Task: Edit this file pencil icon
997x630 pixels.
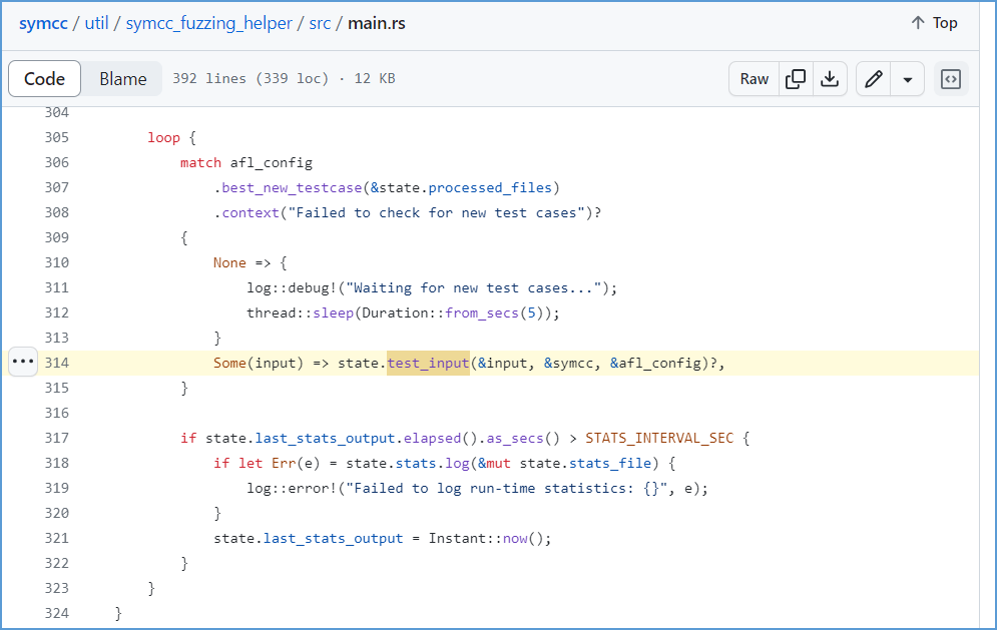Action: (x=874, y=79)
